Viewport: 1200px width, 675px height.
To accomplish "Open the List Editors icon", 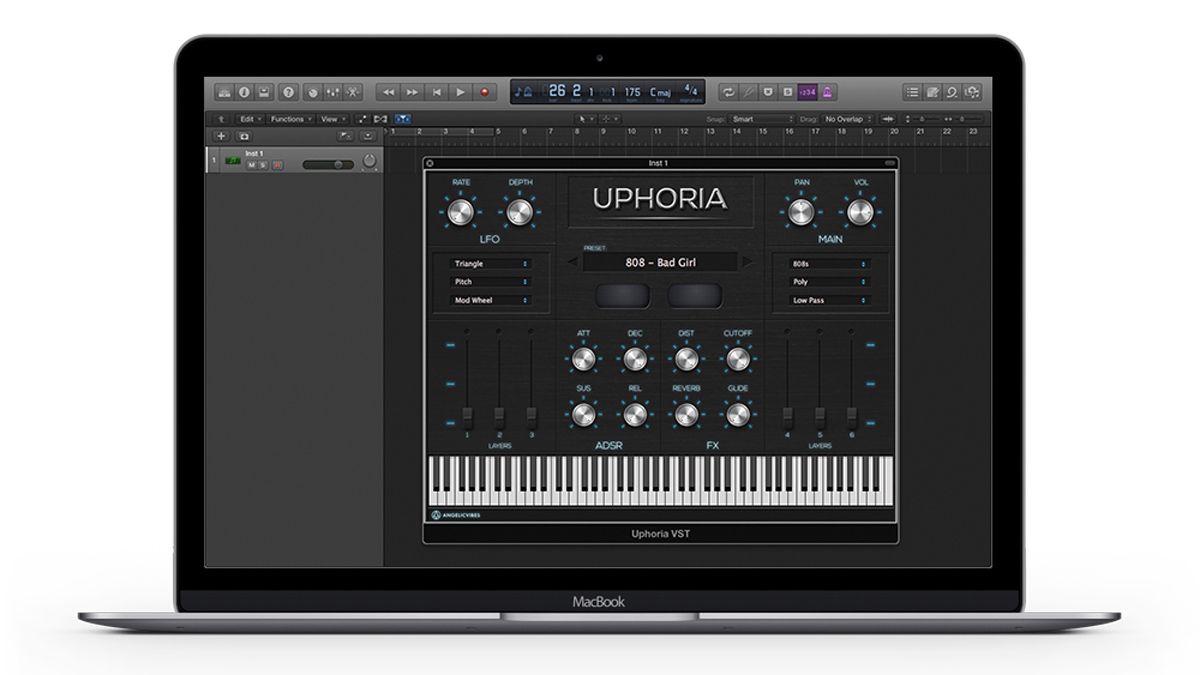I will pos(912,92).
